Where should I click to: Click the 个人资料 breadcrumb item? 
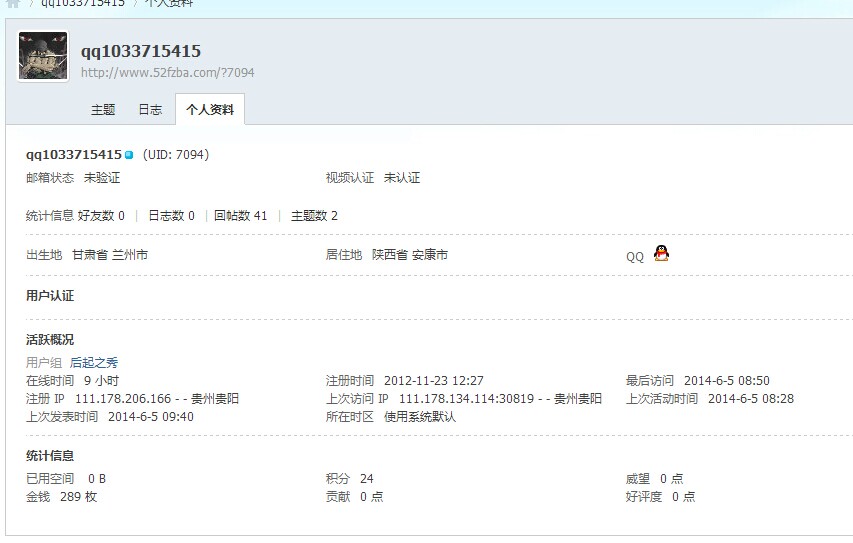tap(169, 3)
